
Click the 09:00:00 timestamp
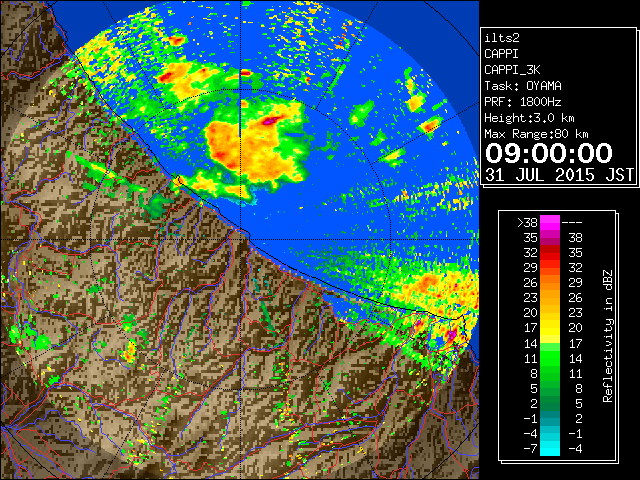(x=549, y=153)
